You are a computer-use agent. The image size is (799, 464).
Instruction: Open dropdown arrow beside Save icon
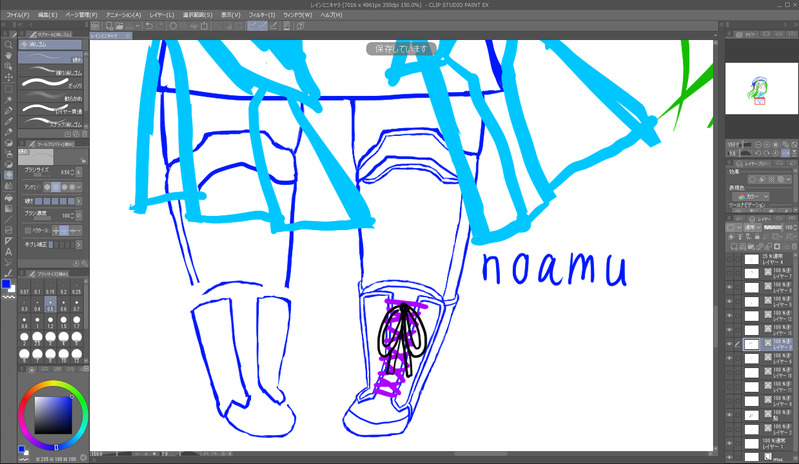tap(138, 25)
